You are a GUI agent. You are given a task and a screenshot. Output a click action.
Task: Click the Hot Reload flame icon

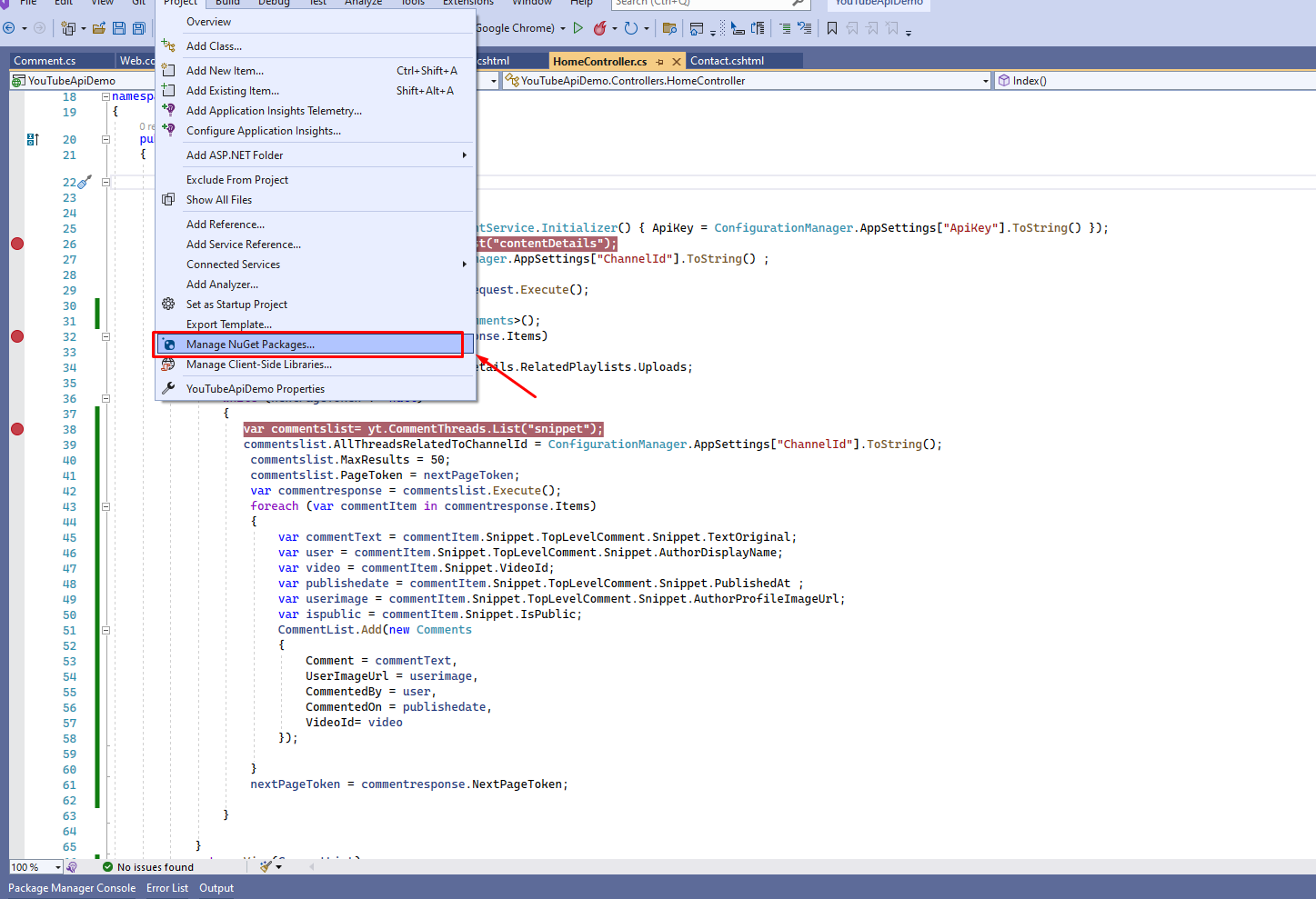point(600,28)
